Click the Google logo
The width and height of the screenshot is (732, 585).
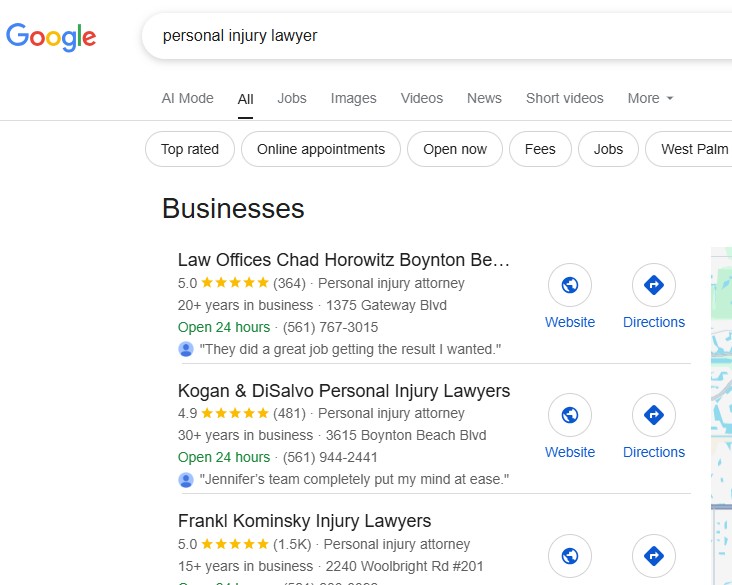51,36
